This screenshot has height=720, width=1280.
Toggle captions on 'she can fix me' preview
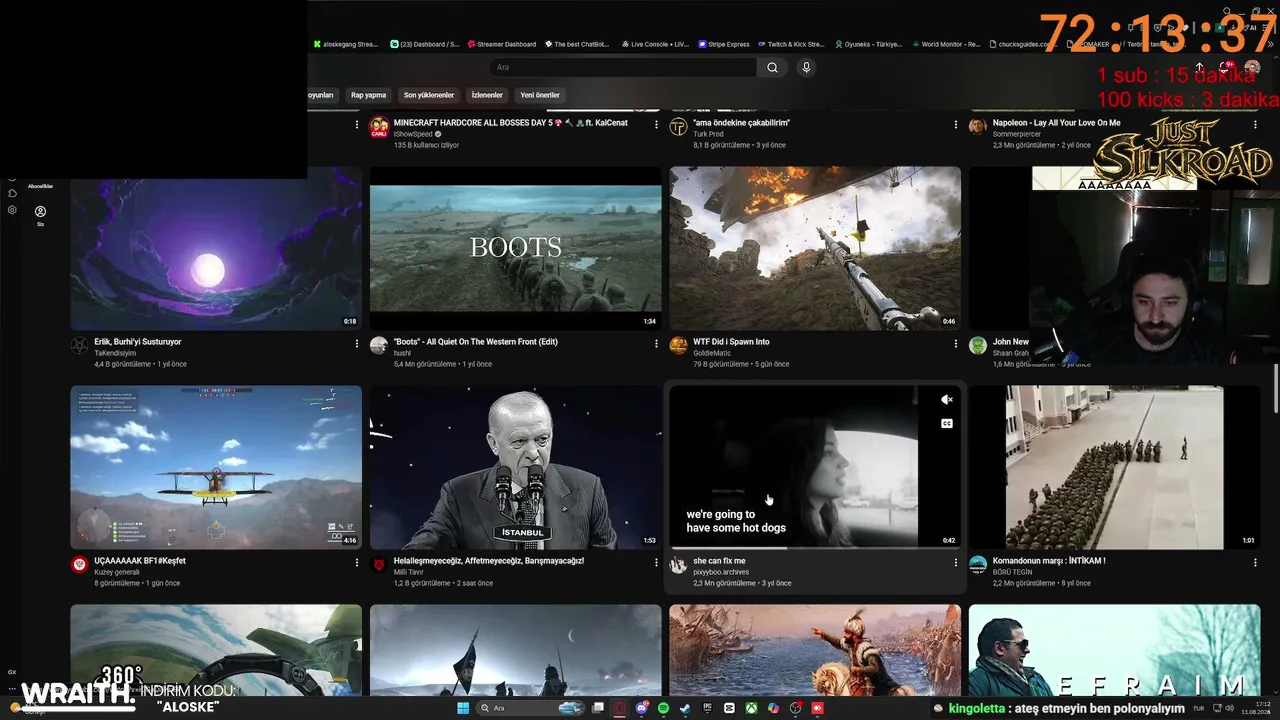[x=946, y=423]
